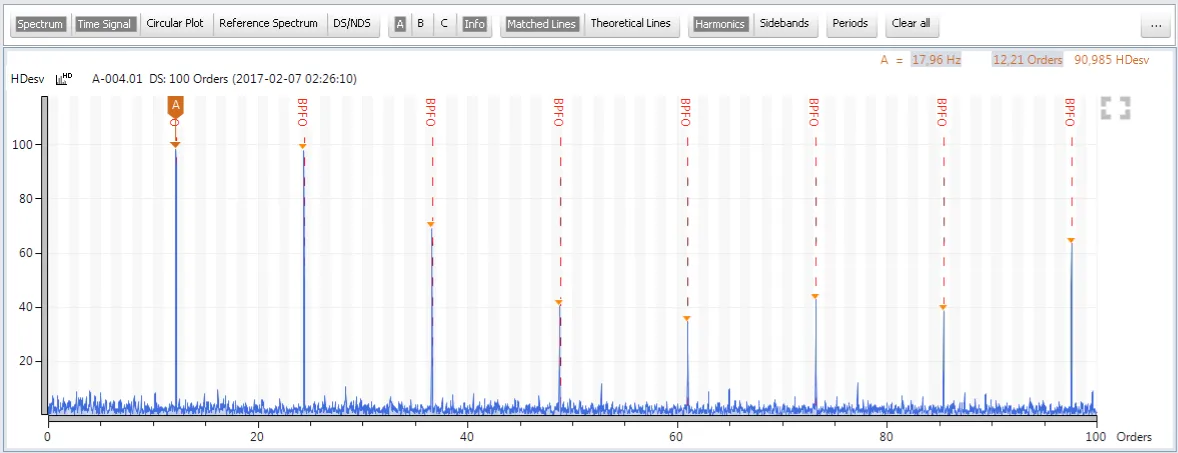This screenshot has height=453, width=1178.
Task: Select cursor C button
Action: pos(444,23)
